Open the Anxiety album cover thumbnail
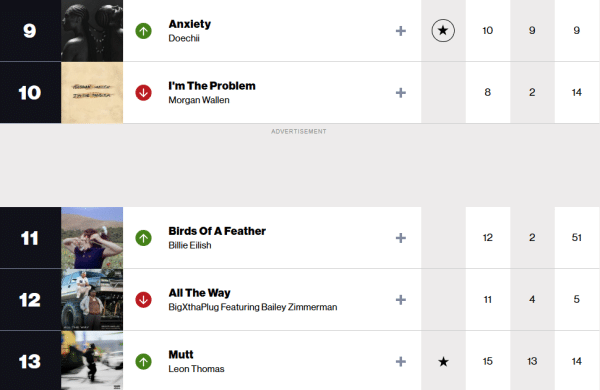This screenshot has height=390, width=600. pyautogui.click(x=92, y=31)
